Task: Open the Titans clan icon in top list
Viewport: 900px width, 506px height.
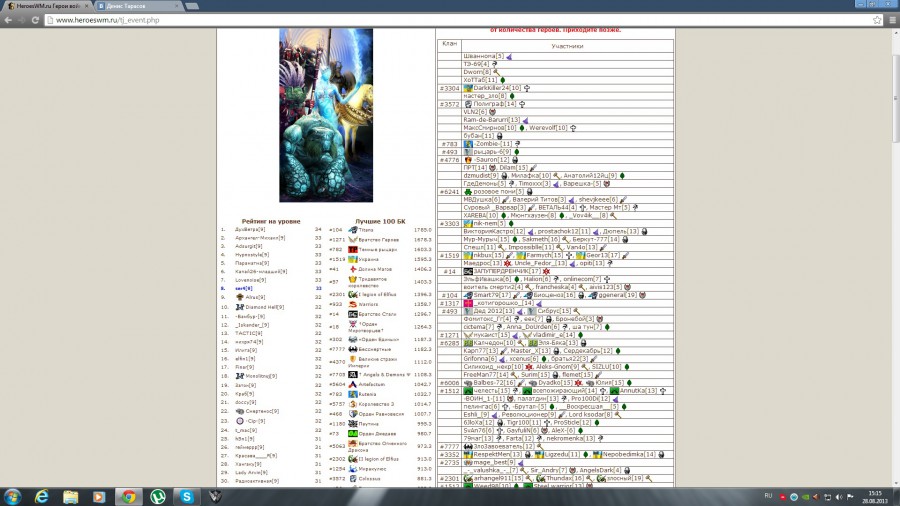Action: coord(353,230)
